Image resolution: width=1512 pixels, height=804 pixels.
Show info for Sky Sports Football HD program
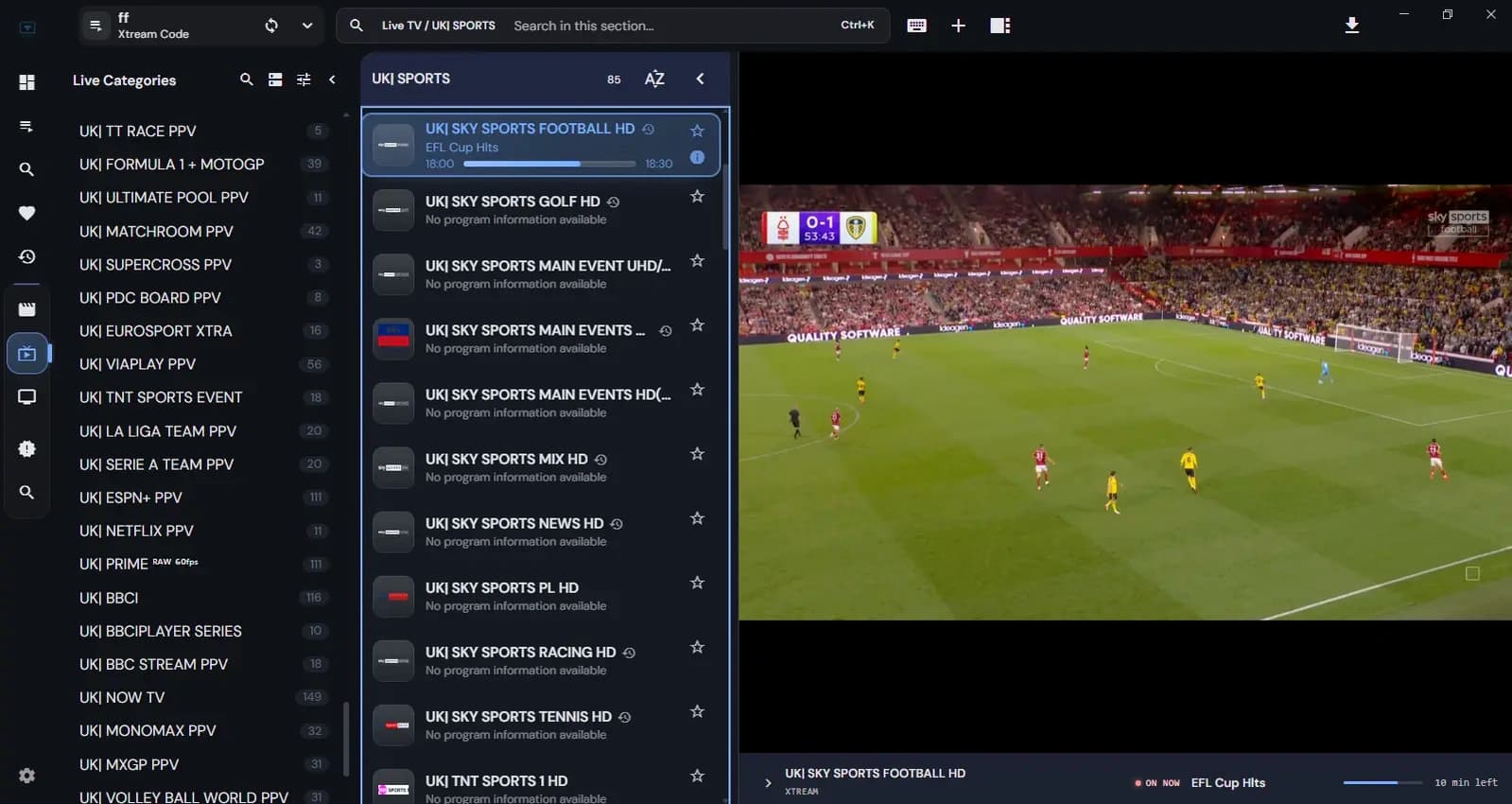tap(697, 157)
